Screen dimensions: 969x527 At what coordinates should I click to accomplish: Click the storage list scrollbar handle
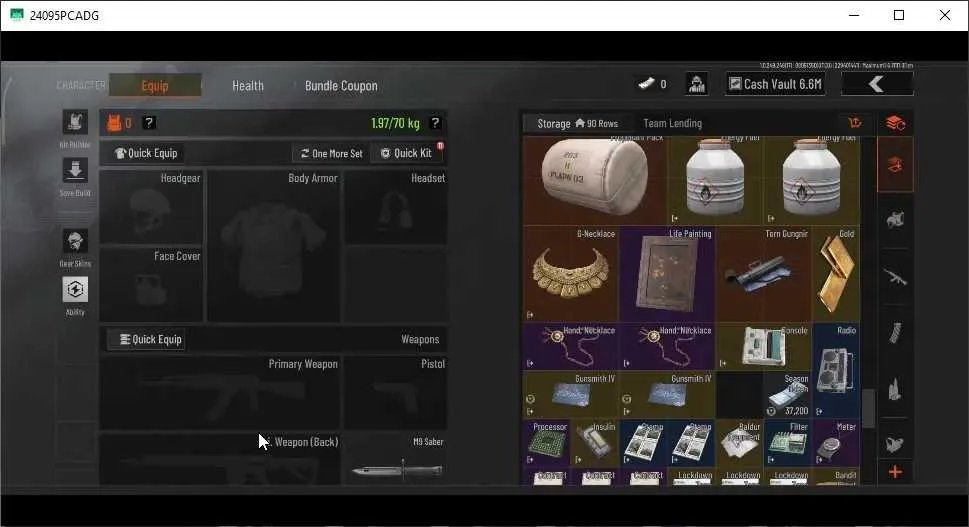(x=868, y=408)
